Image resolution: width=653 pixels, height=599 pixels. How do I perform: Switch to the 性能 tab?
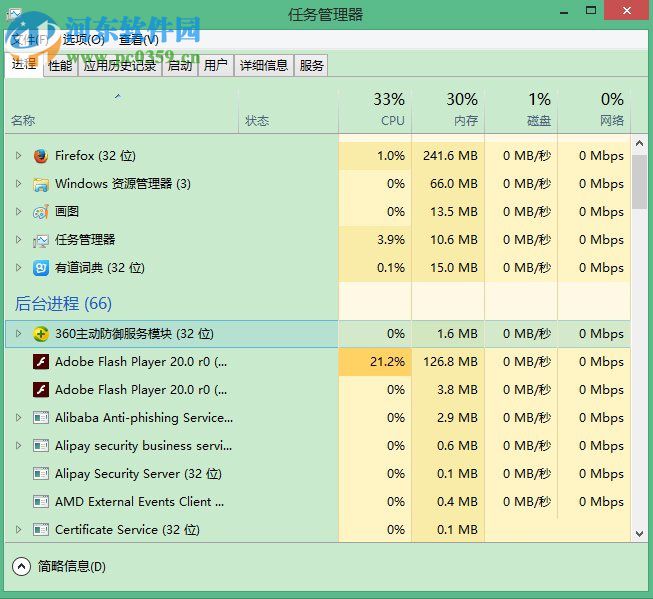click(60, 65)
